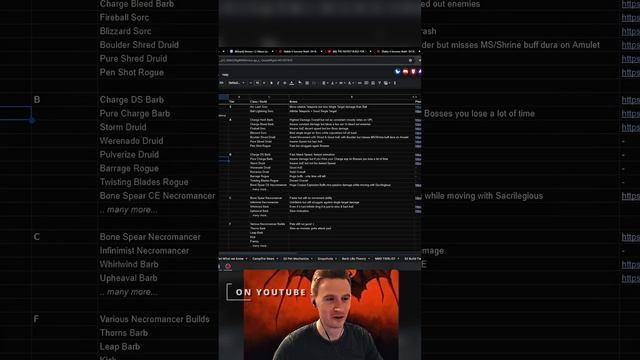Screen dimensions: 640x360
Task: Toggle italic formatting in the Sheets toolbar
Action: pyautogui.click(x=278, y=83)
